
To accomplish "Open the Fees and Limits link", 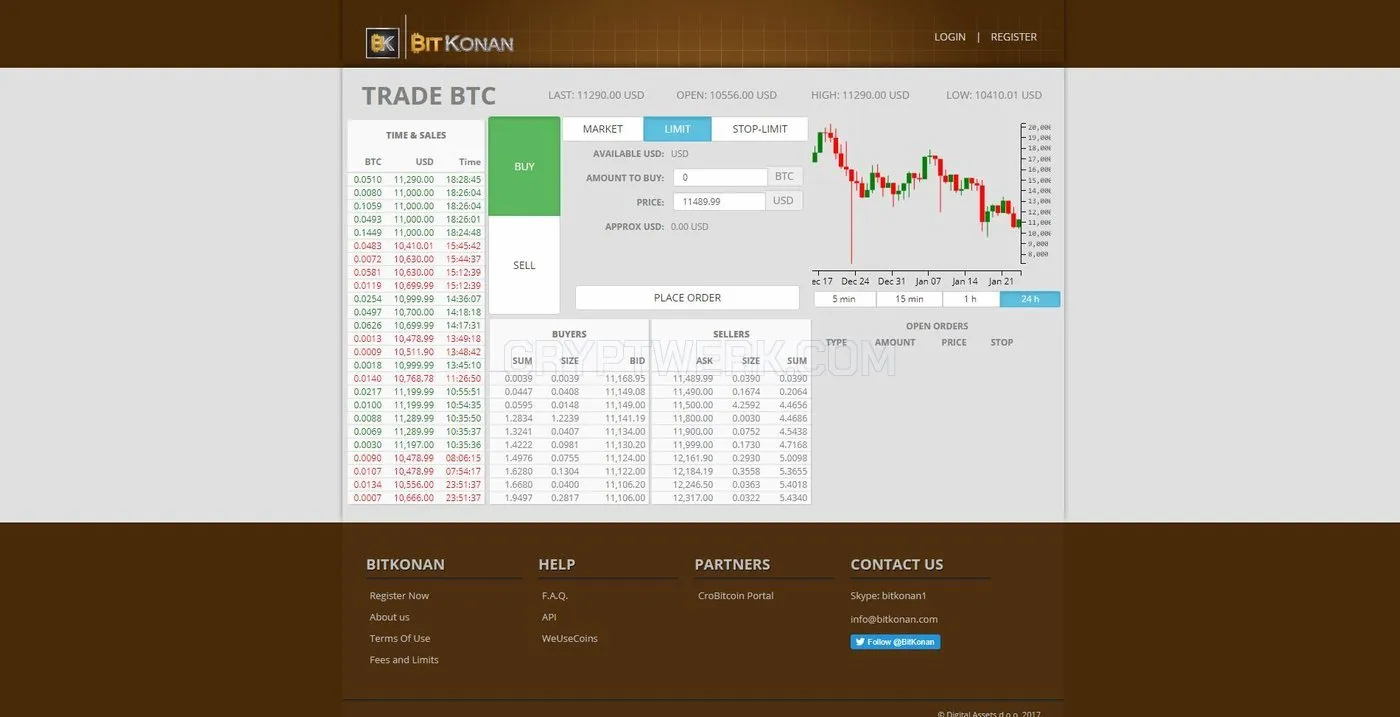I will tap(404, 660).
